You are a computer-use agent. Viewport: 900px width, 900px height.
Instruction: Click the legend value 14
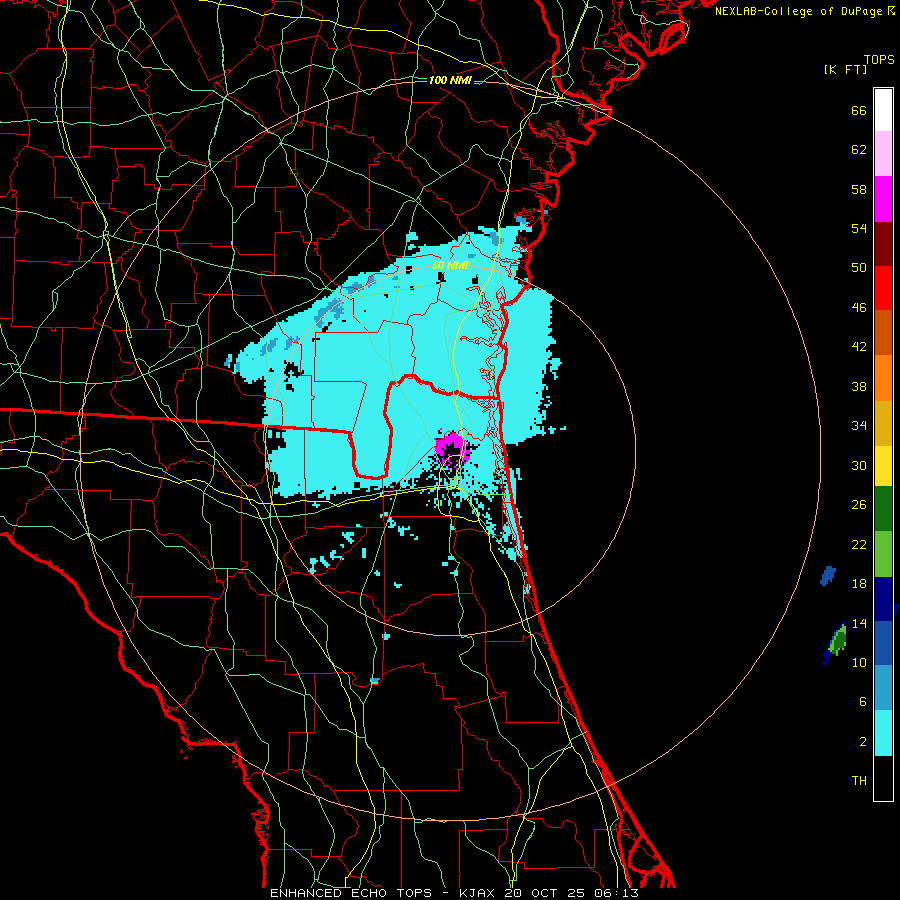coord(859,623)
